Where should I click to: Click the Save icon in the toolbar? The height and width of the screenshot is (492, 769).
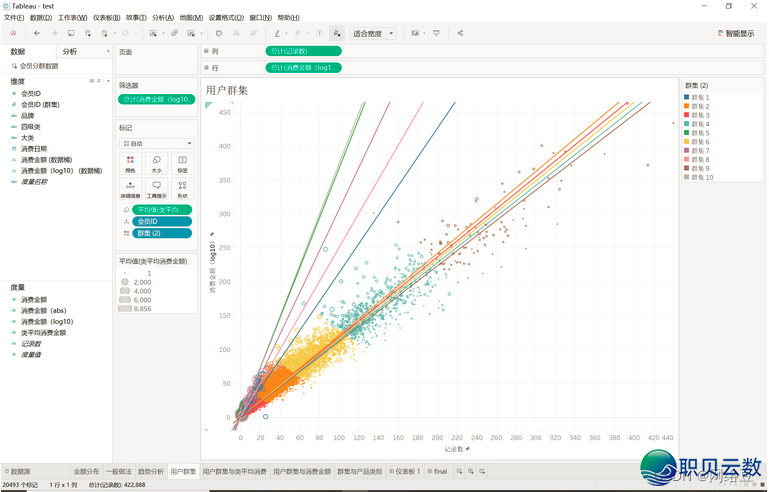[x=71, y=33]
